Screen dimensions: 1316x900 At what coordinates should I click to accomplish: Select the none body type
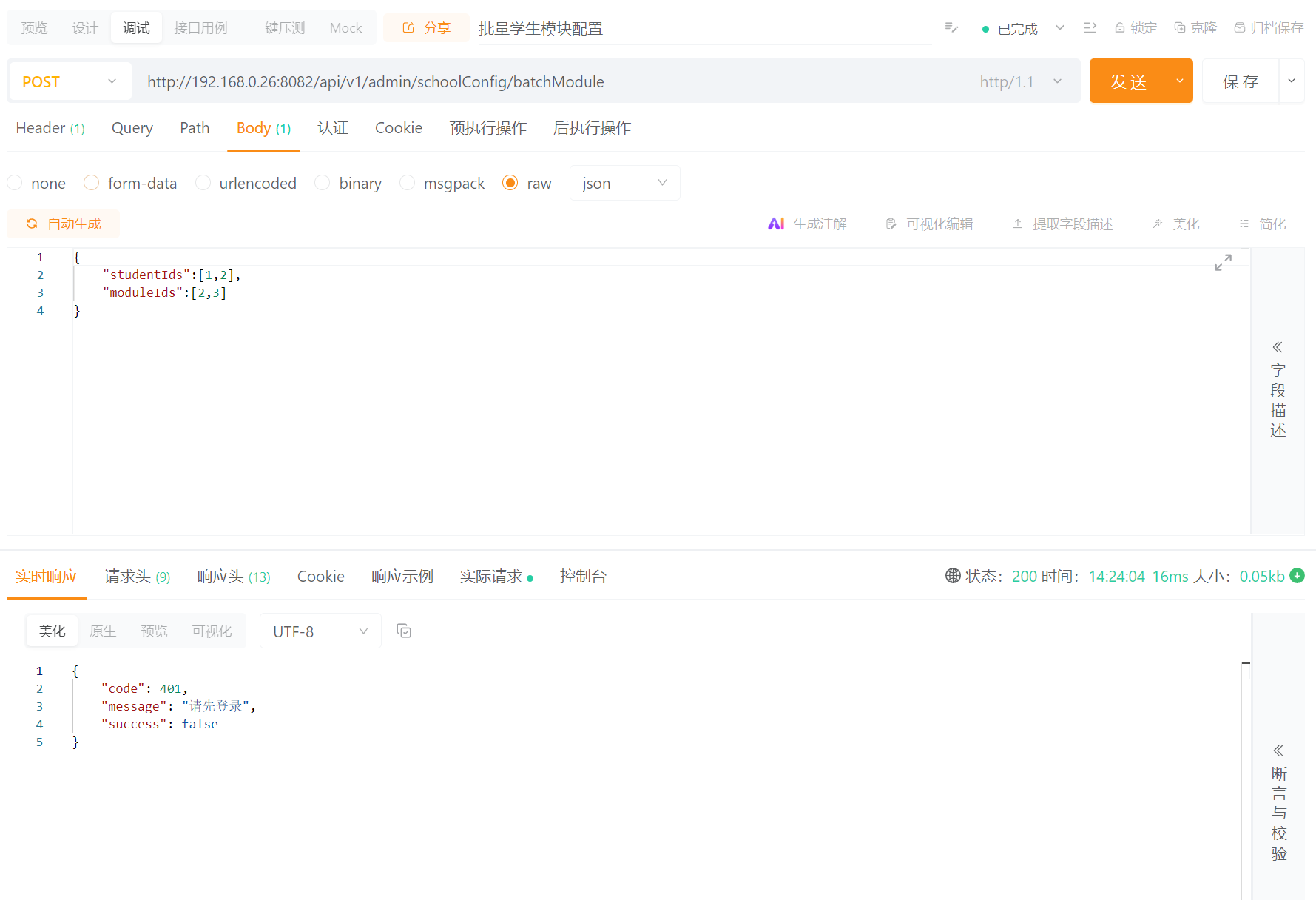click(x=15, y=182)
